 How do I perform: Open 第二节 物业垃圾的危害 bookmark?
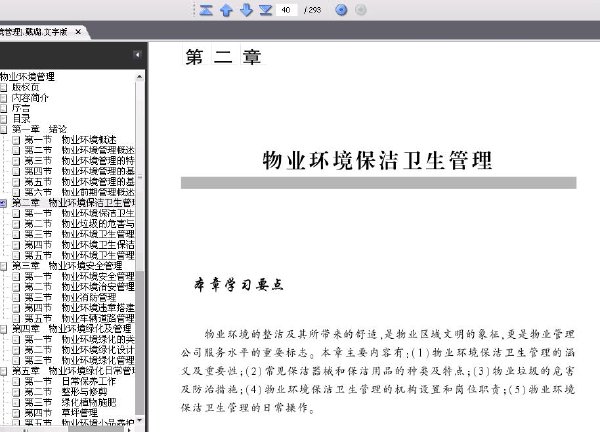point(80,224)
